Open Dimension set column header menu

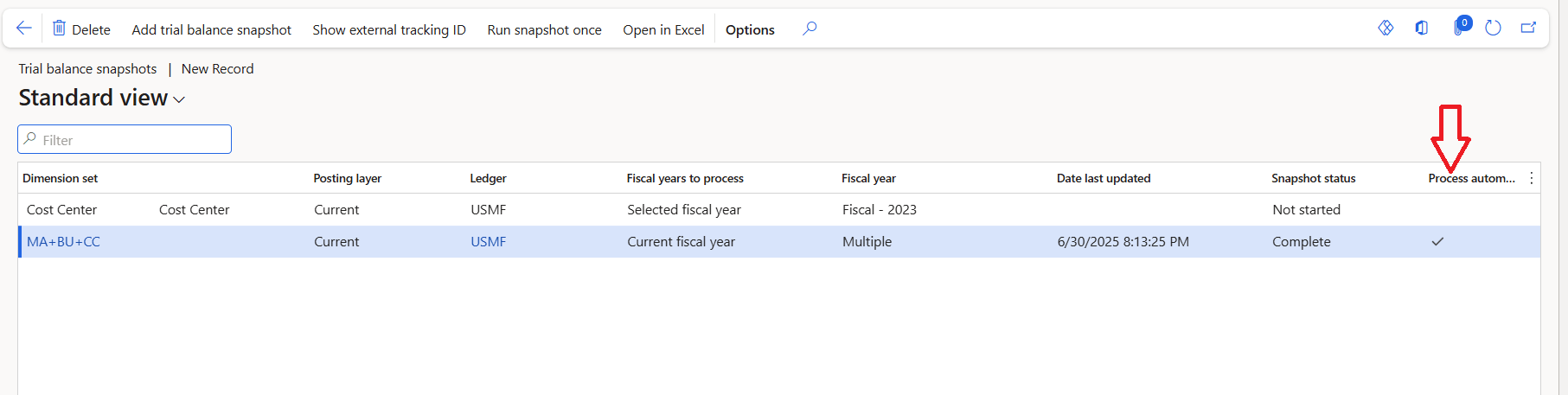(x=61, y=178)
